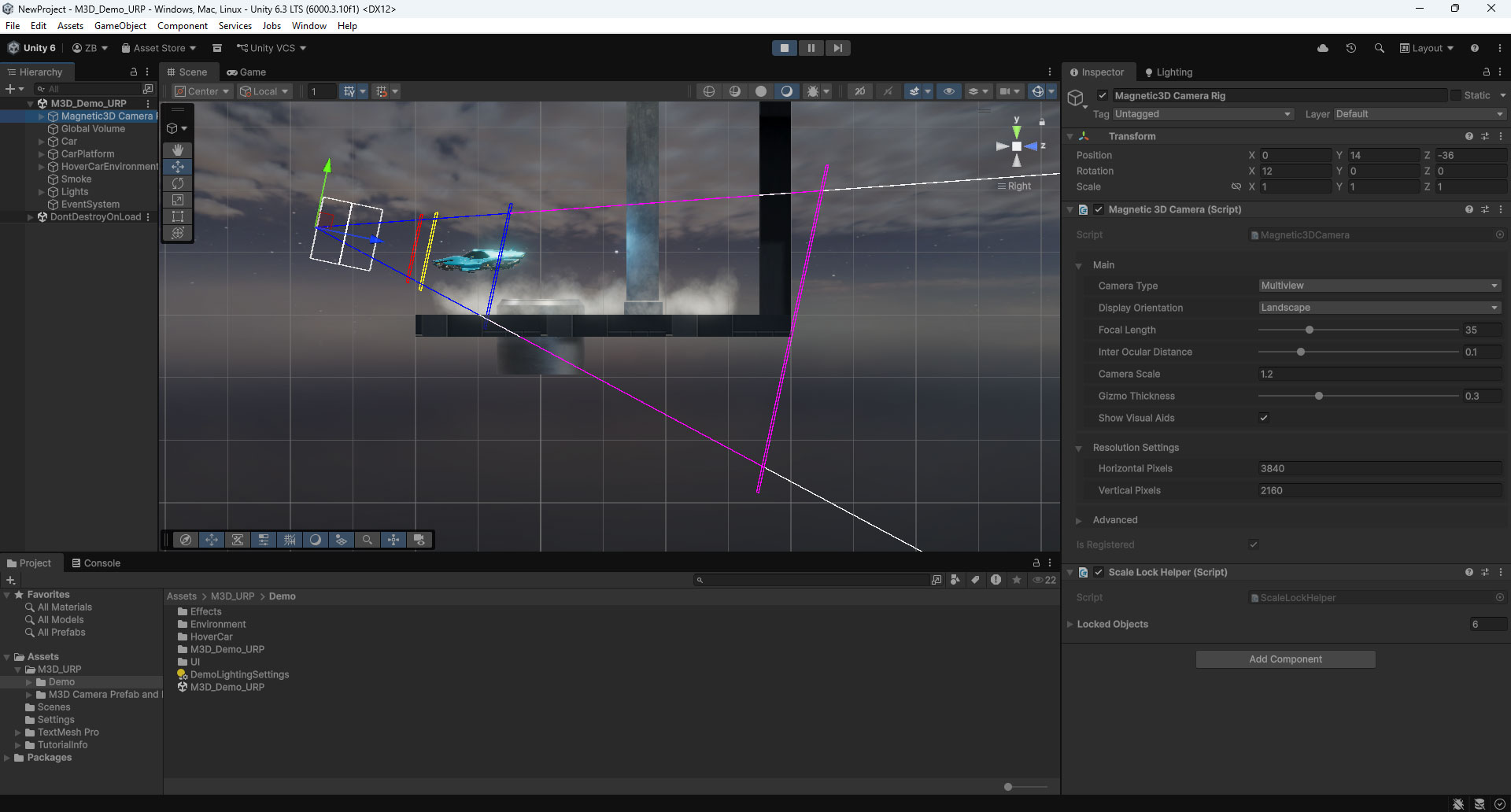
Task: Uncheck Show Visual Aids
Action: coord(1264,418)
